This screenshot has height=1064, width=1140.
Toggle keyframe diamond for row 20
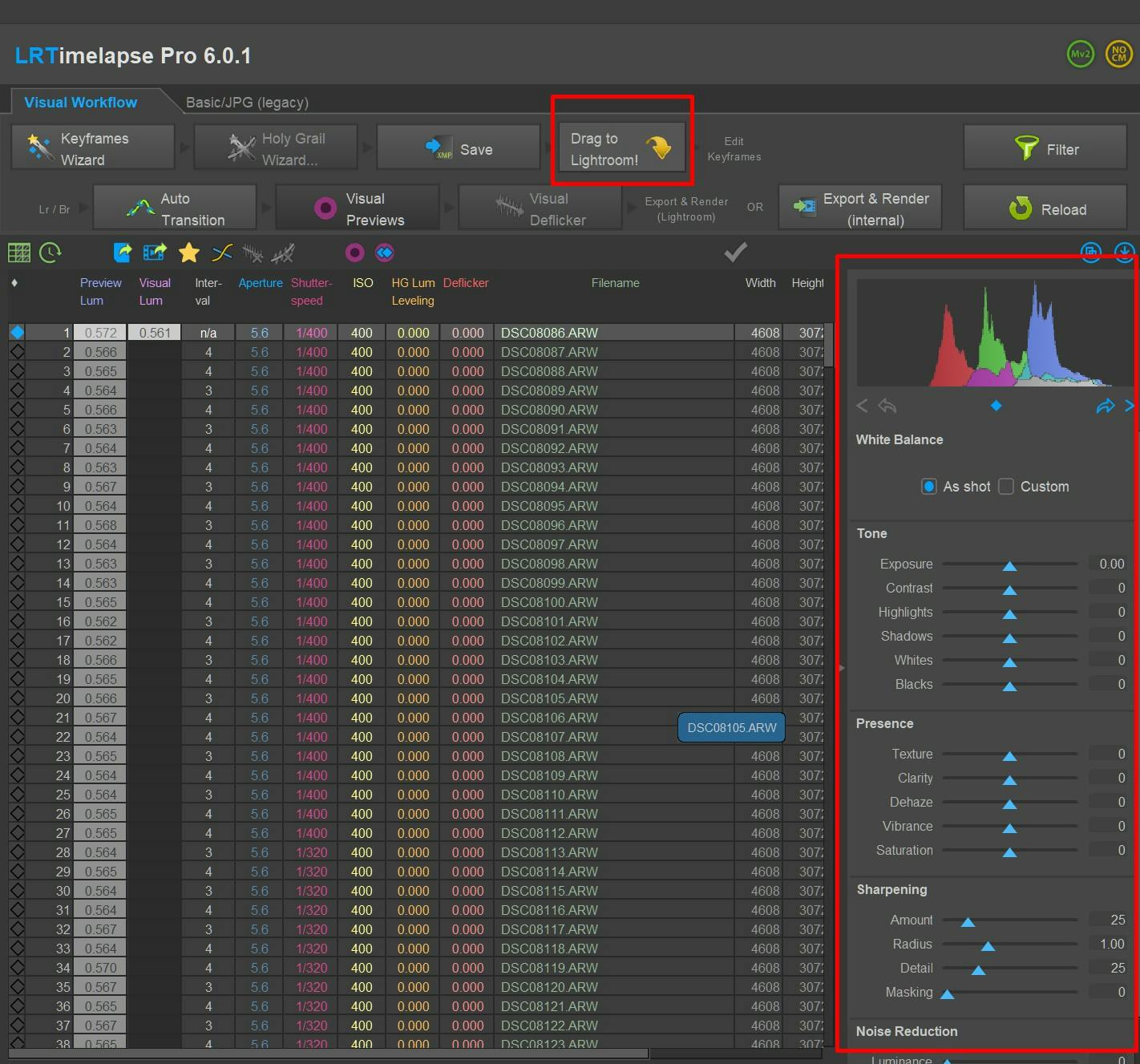pyautogui.click(x=17, y=698)
